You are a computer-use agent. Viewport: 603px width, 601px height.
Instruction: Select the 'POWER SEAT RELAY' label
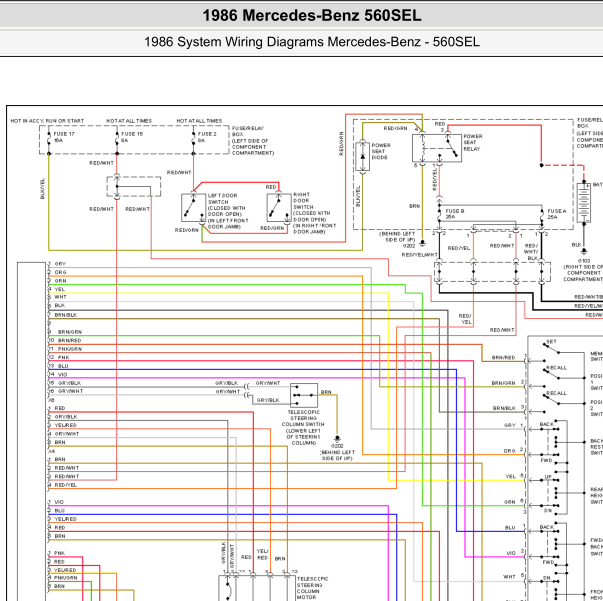473,143
